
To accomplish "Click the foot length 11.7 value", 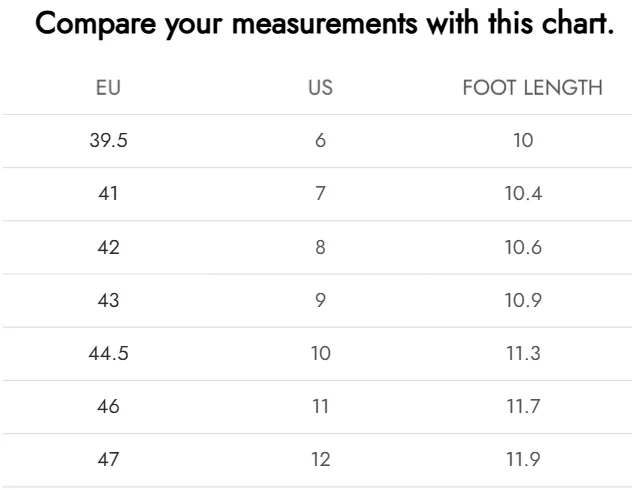I will point(523,406).
